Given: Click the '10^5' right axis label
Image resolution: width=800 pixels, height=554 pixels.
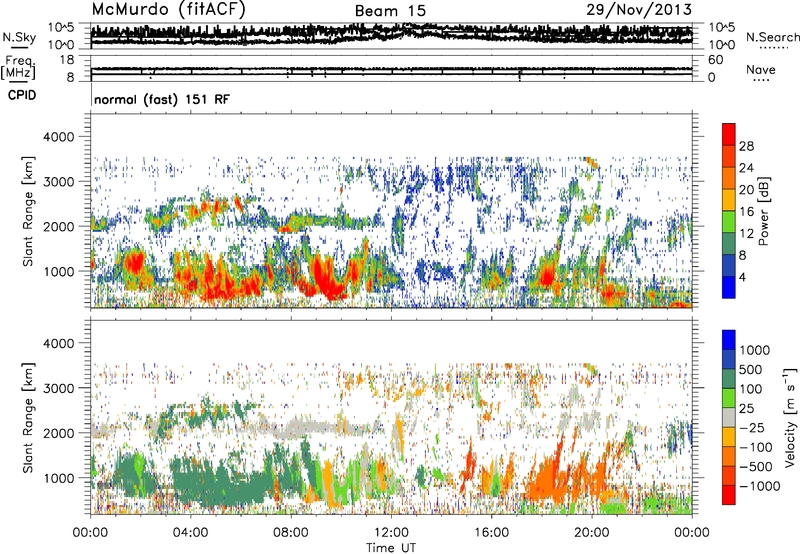Looking at the screenshot, I should [x=722, y=28].
